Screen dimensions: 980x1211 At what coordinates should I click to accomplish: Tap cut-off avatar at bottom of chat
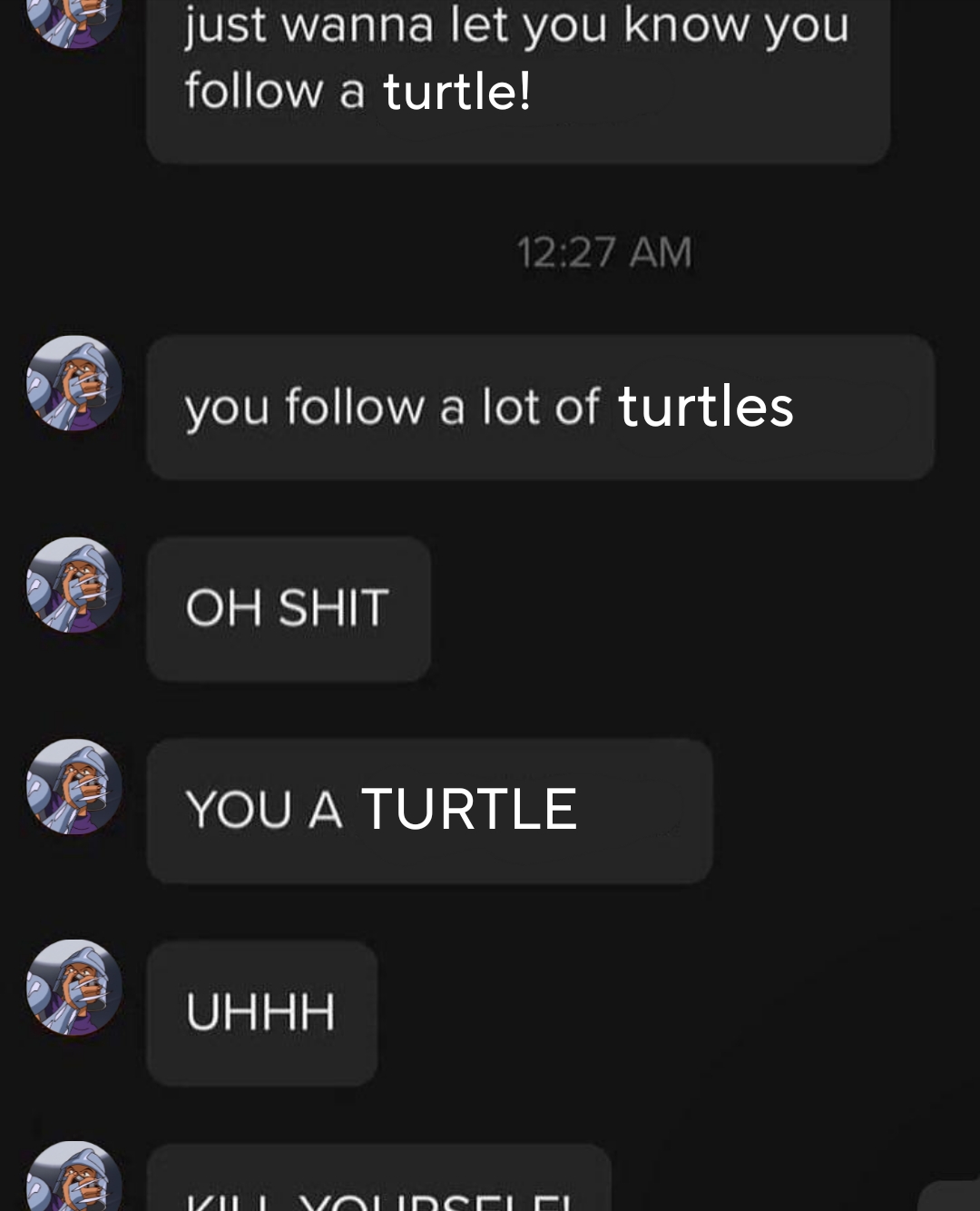[74, 1178]
